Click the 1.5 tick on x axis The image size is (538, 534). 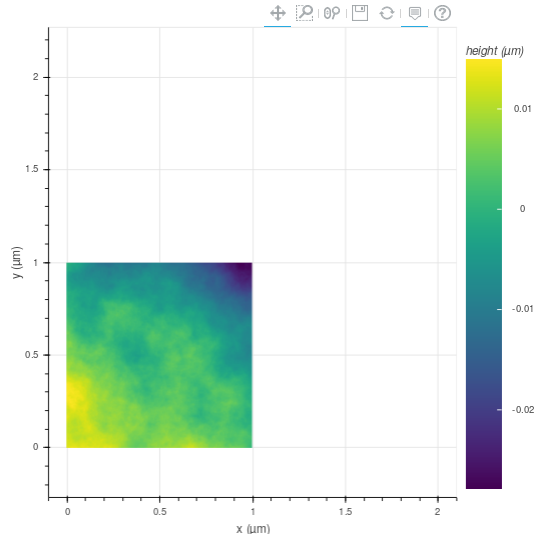346,512
